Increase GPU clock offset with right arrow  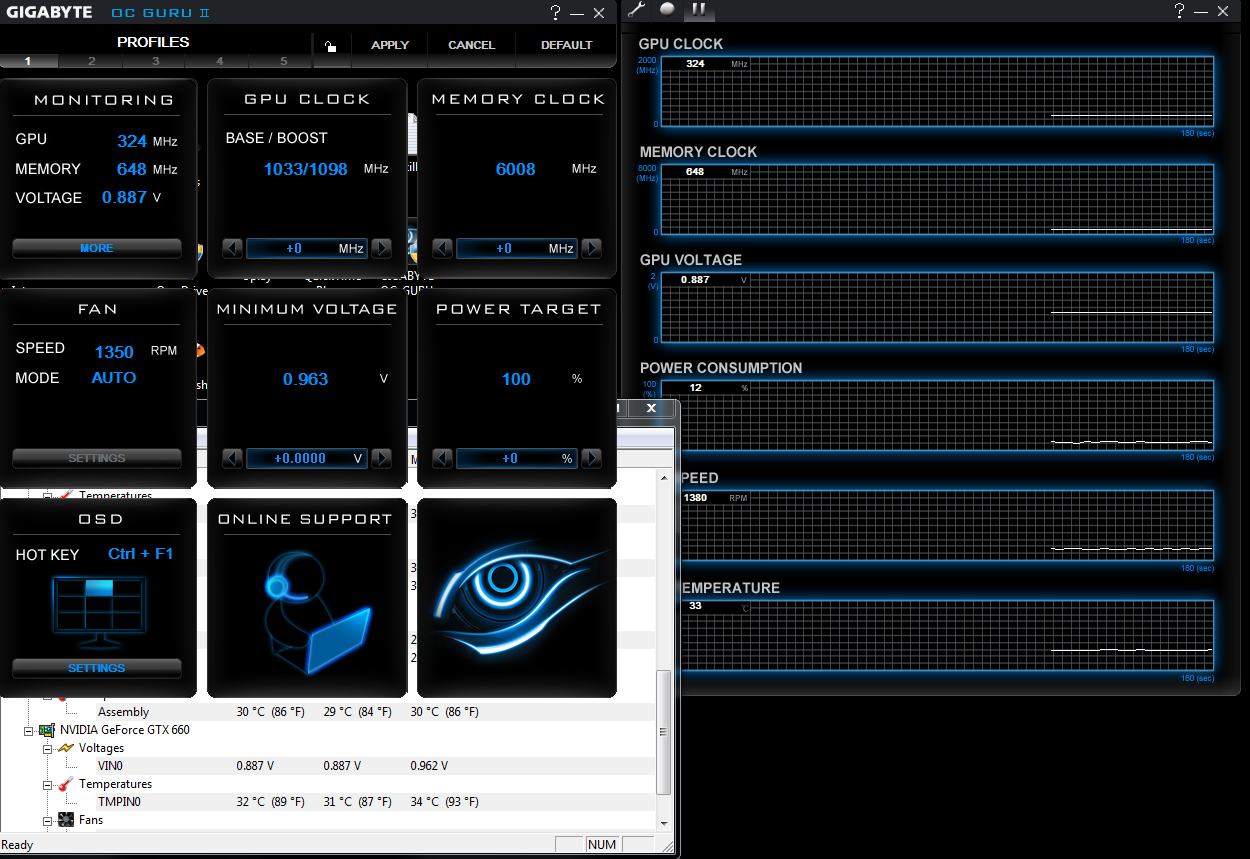[381, 248]
